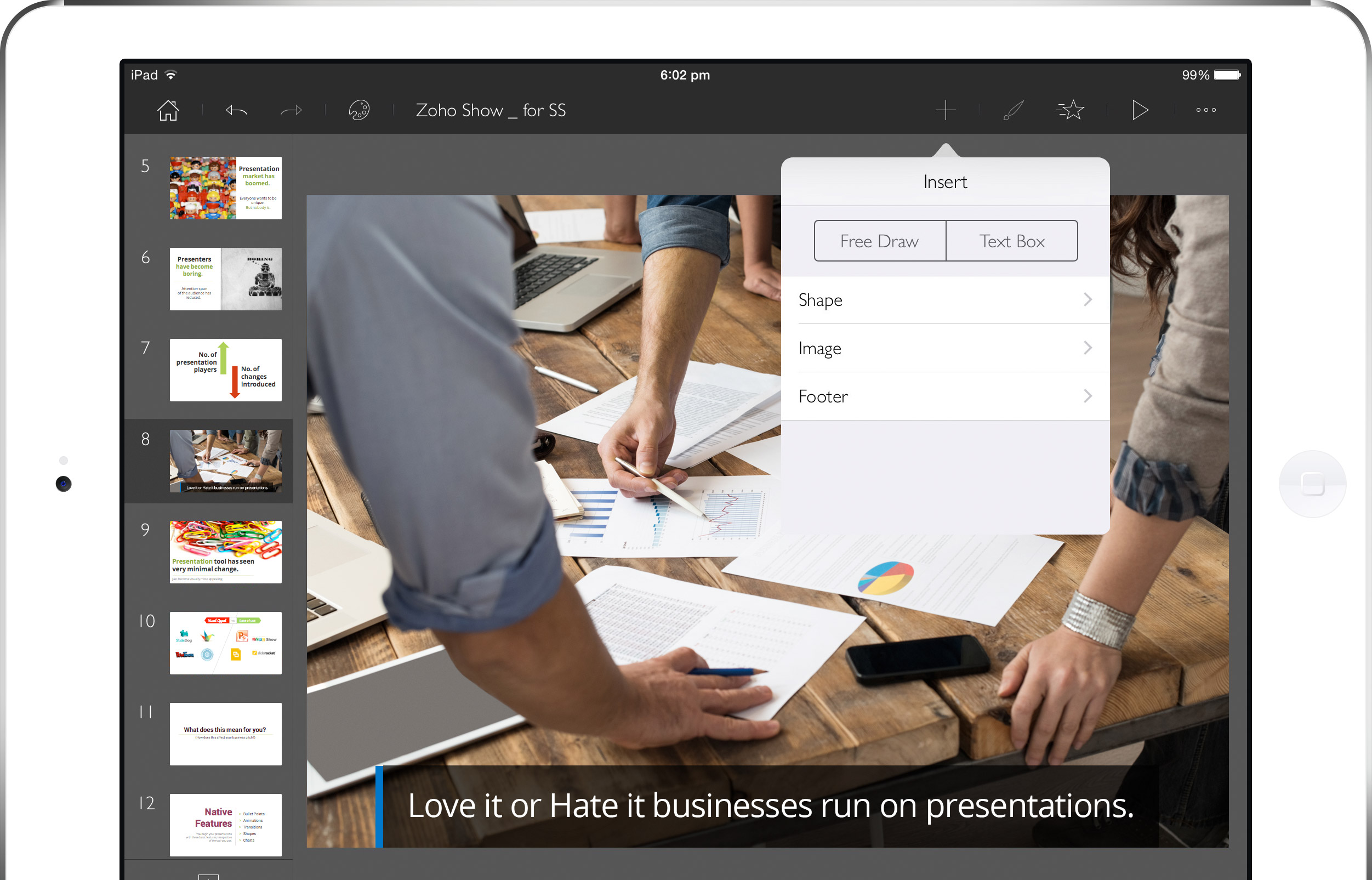
Task: Select slide 5 Presentation market thumbnail
Action: 225,188
